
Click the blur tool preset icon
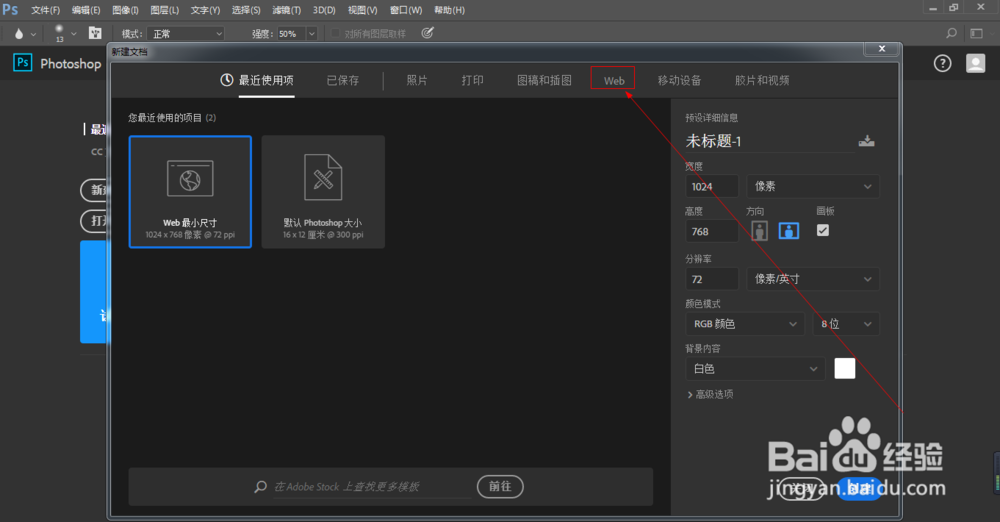pos(19,33)
